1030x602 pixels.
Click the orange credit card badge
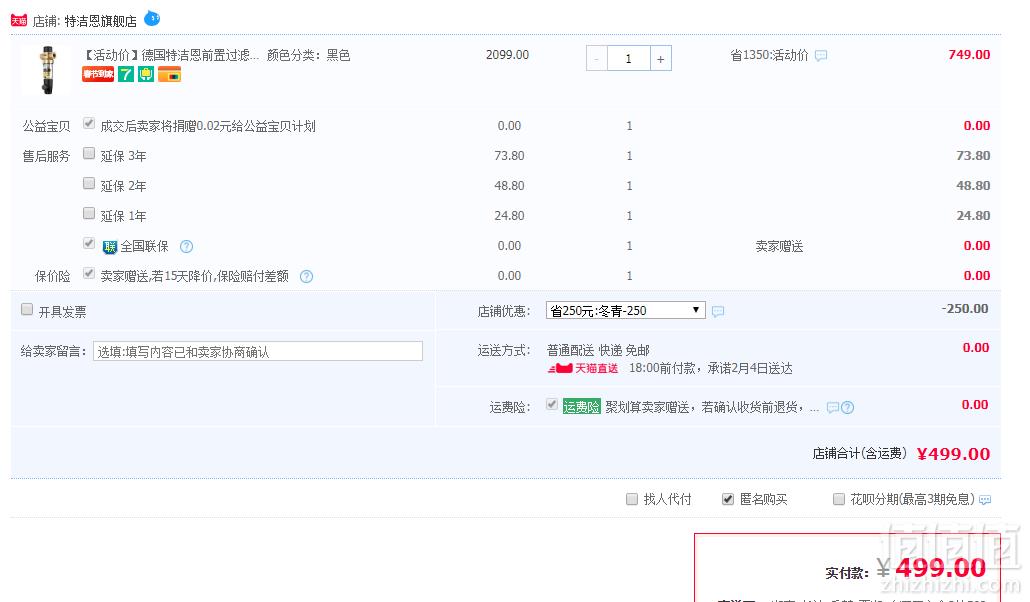[x=169, y=74]
